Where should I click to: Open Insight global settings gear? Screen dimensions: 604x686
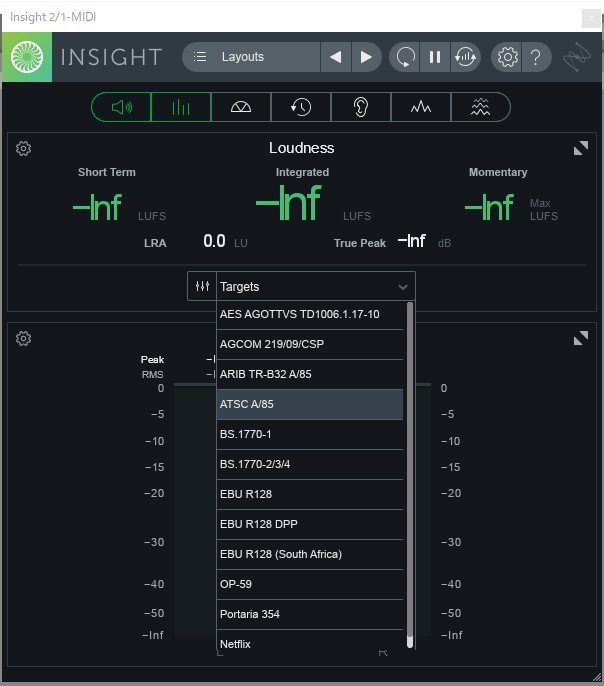(x=507, y=57)
